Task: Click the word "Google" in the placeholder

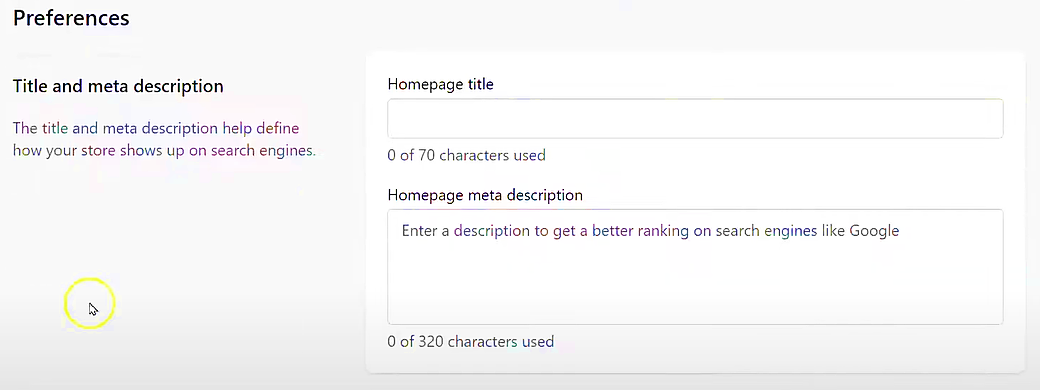Action: tap(874, 231)
